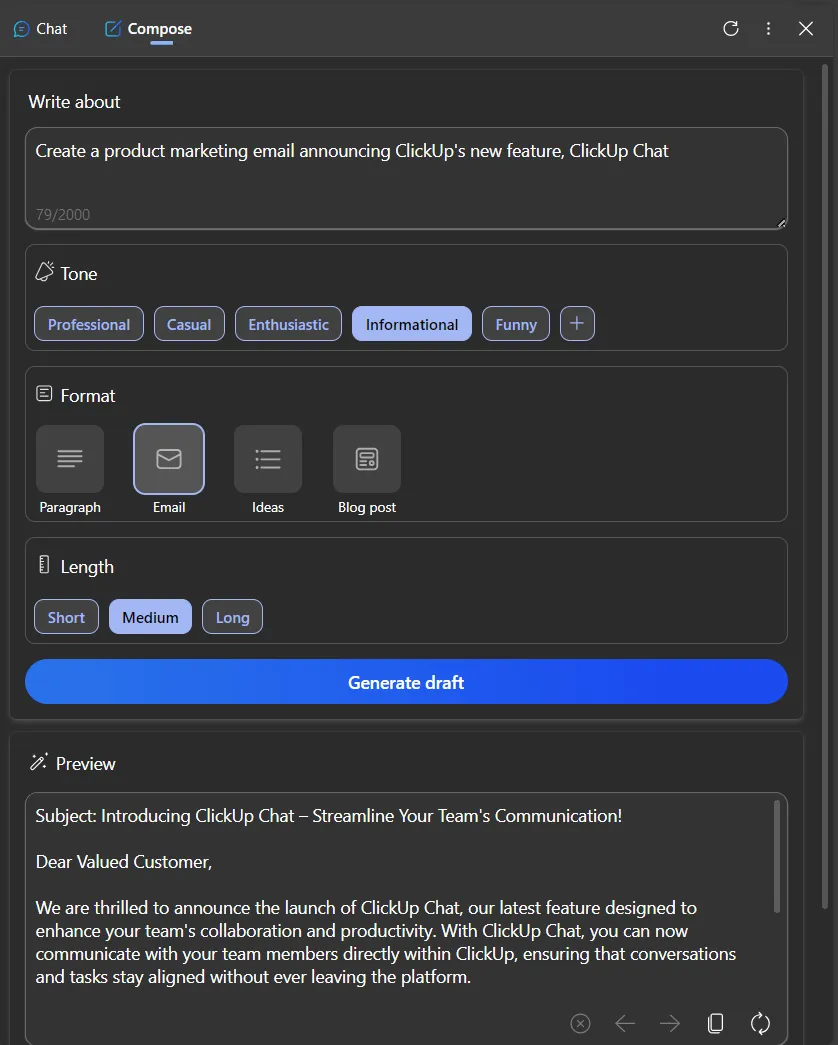The height and width of the screenshot is (1045, 838).
Task: Click the main panel vertical scrollbar
Action: point(825,487)
